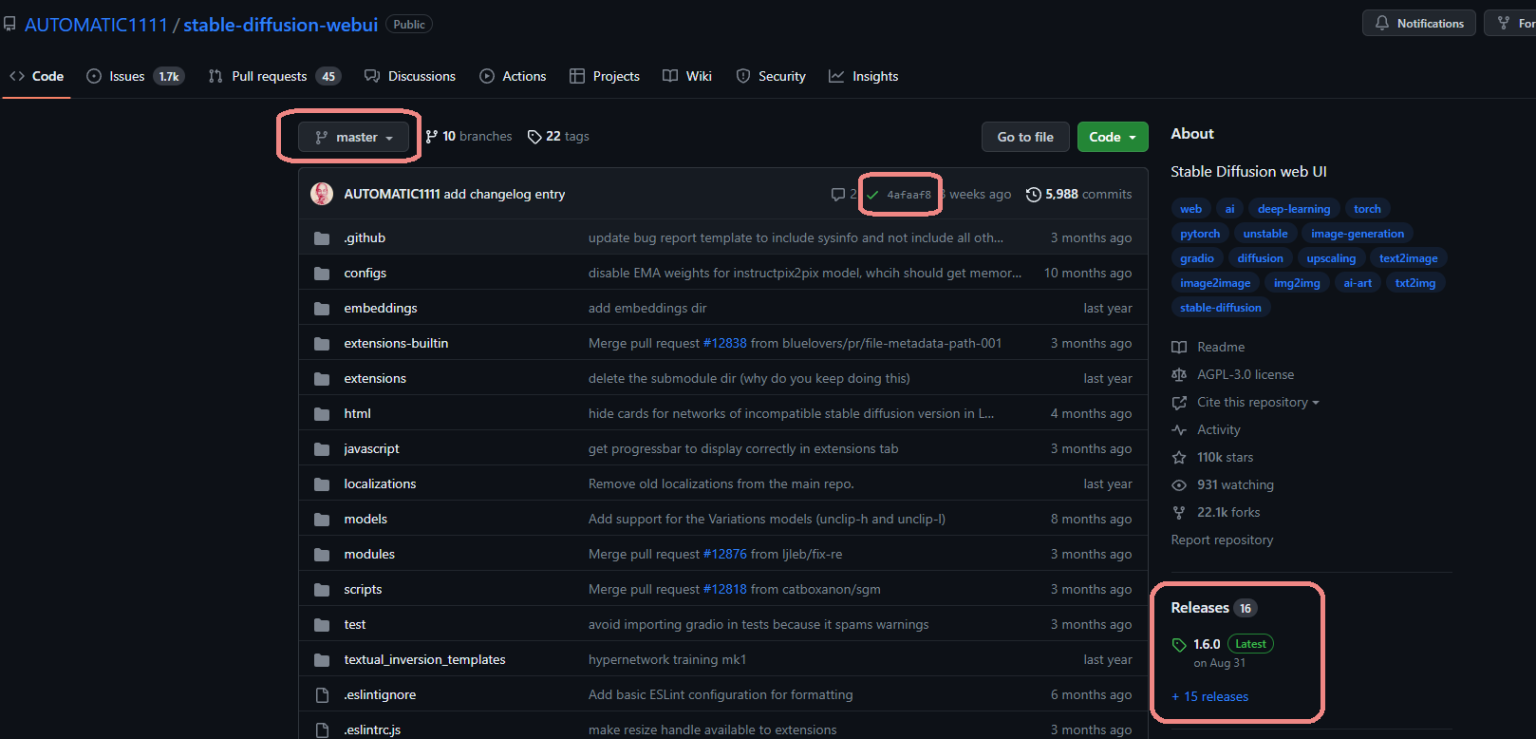The height and width of the screenshot is (739, 1536).
Task: Open pull request #12838 link
Action: pos(725,343)
